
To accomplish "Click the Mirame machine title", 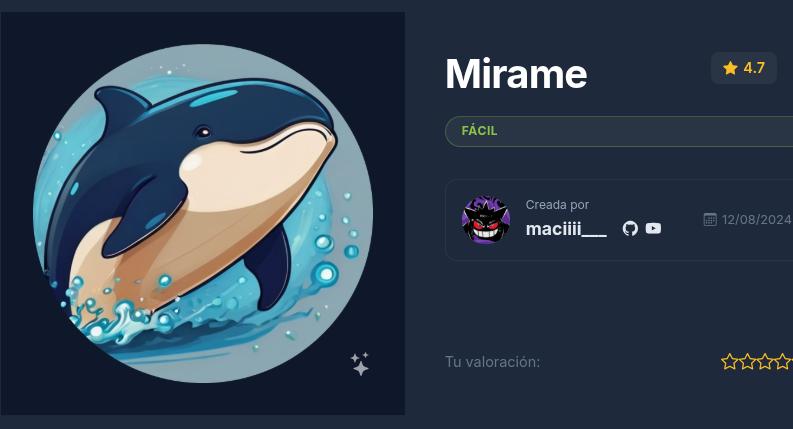I will coord(516,74).
